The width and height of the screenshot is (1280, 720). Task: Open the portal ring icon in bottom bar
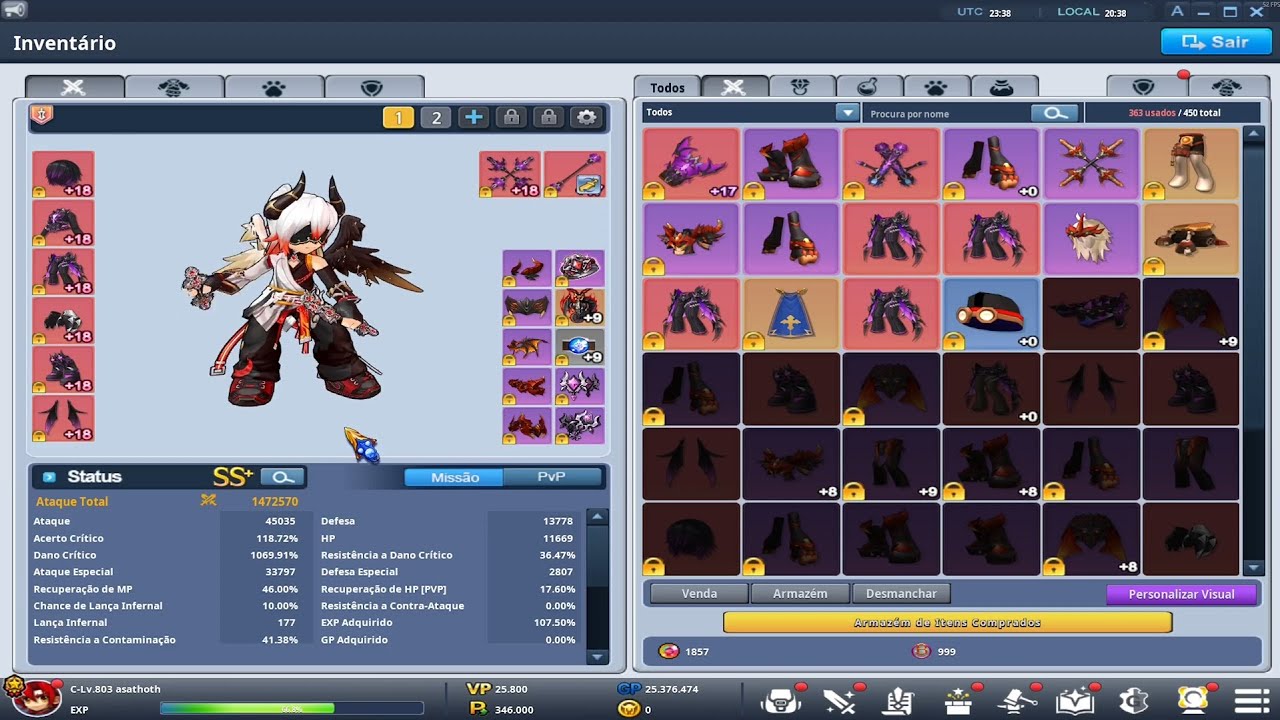click(1193, 701)
